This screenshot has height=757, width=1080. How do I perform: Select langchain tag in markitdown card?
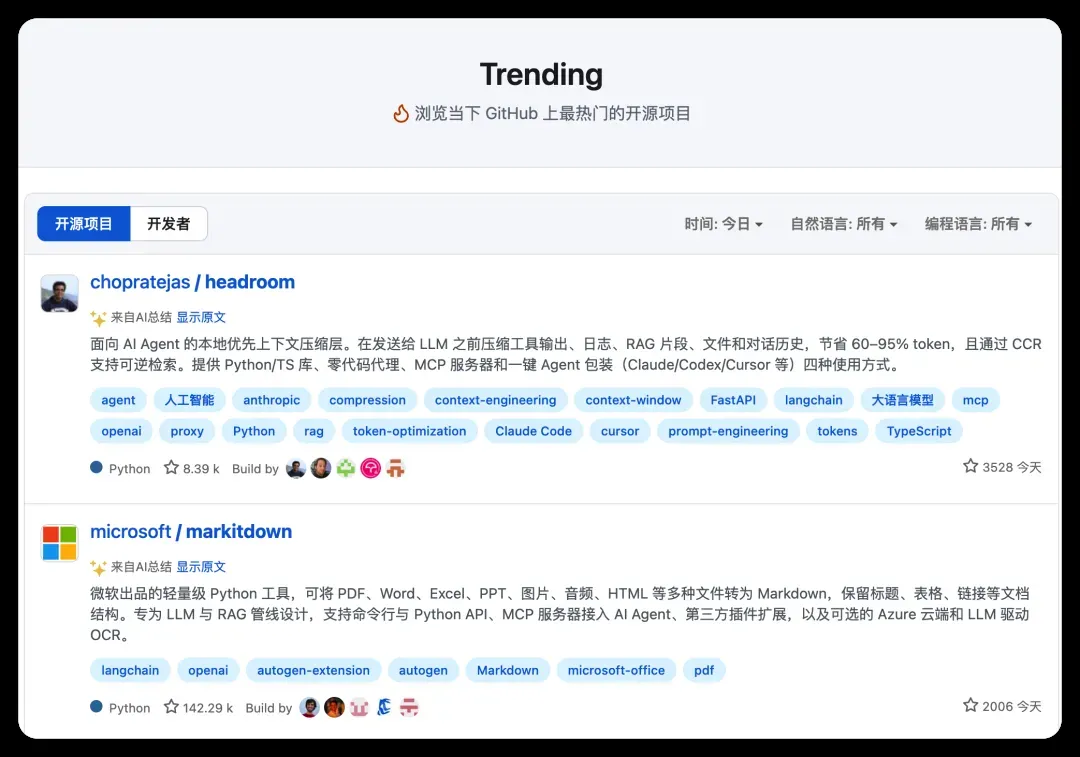pos(130,670)
